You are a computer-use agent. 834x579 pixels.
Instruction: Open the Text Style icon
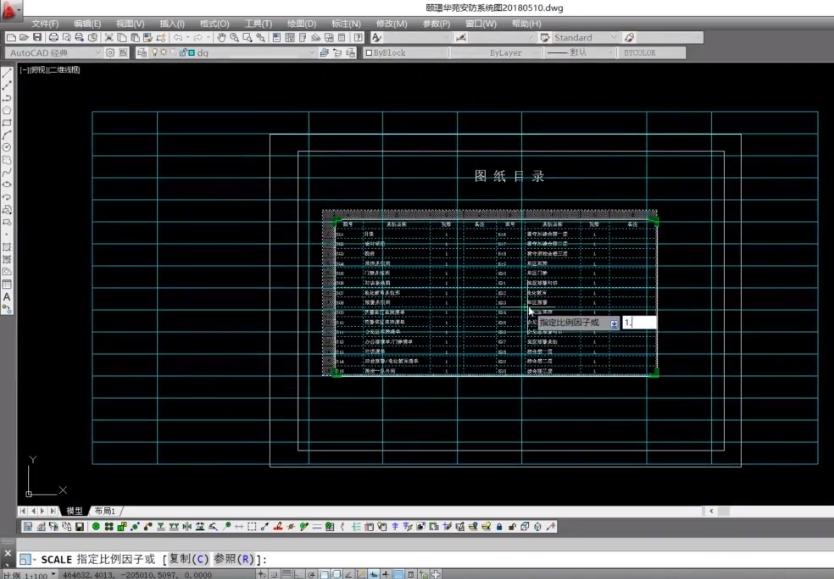tap(376, 37)
